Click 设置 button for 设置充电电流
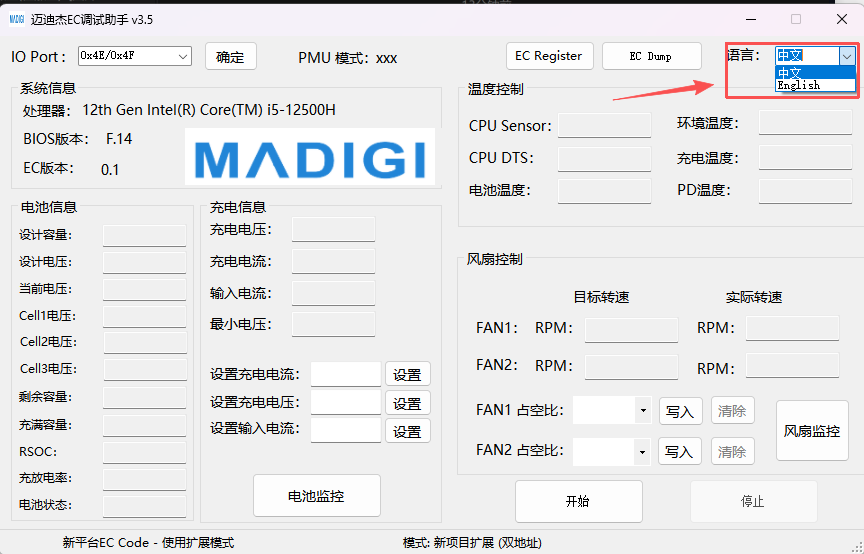 pos(408,375)
